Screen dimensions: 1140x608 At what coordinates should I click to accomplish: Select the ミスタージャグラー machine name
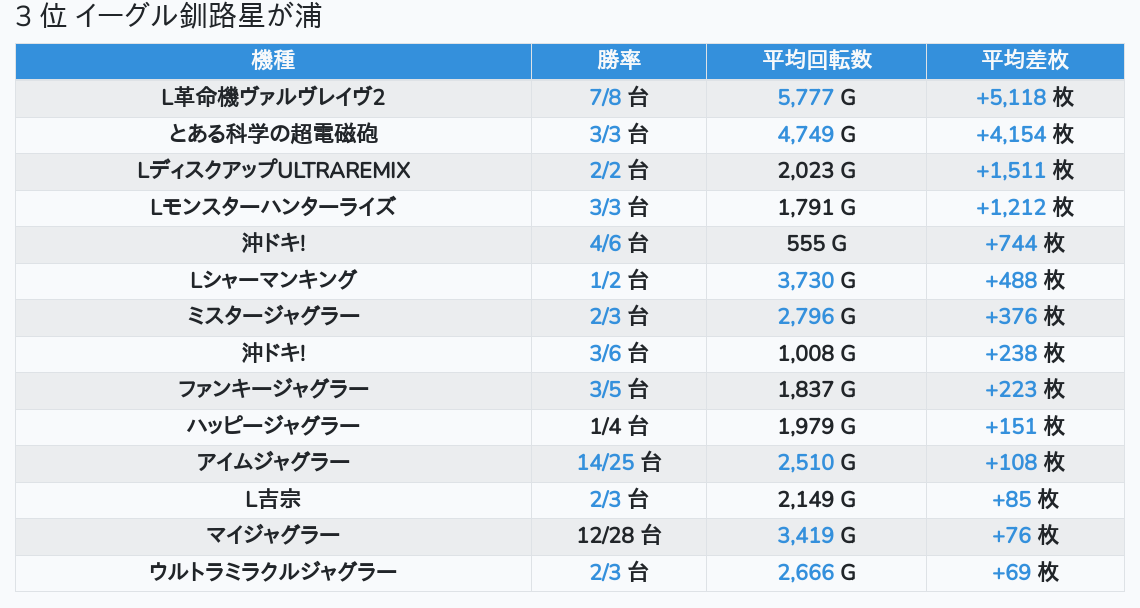(x=273, y=316)
